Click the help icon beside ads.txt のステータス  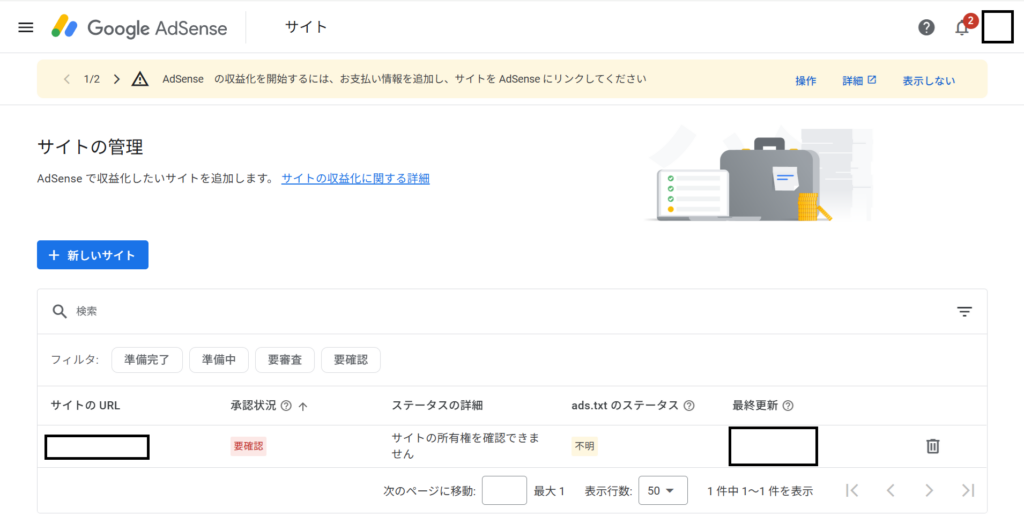click(687, 406)
